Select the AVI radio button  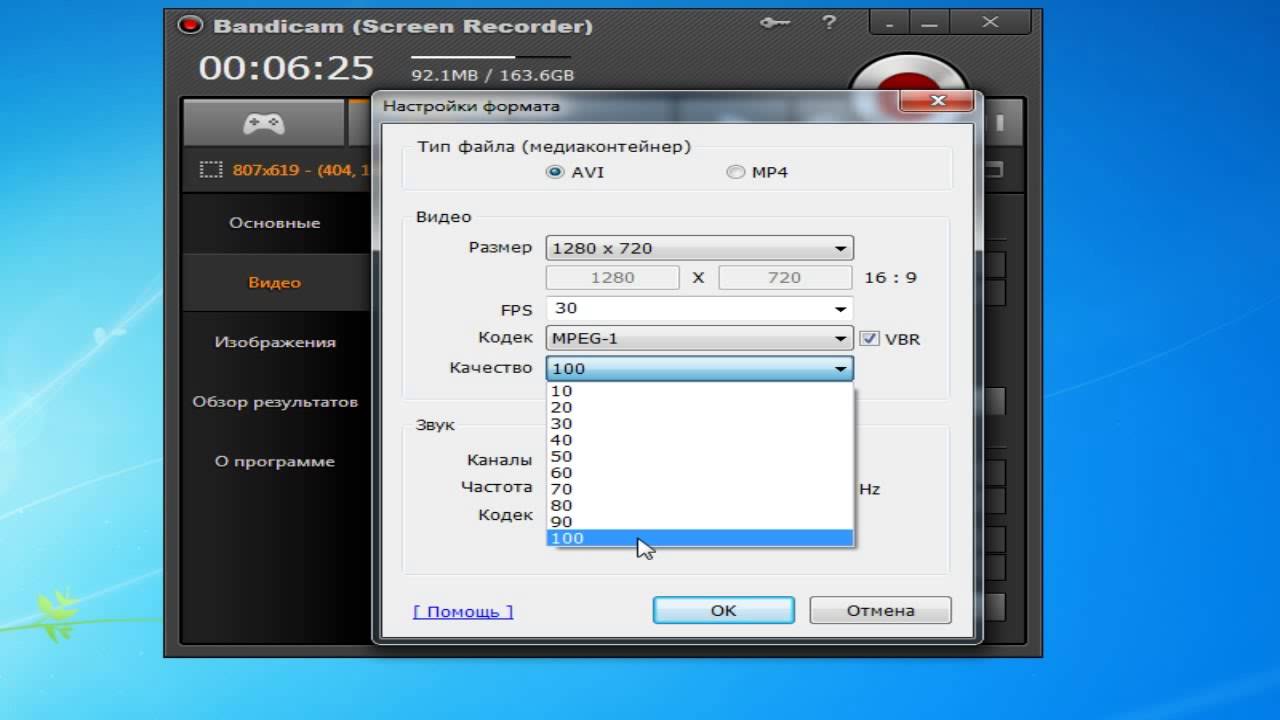554,172
